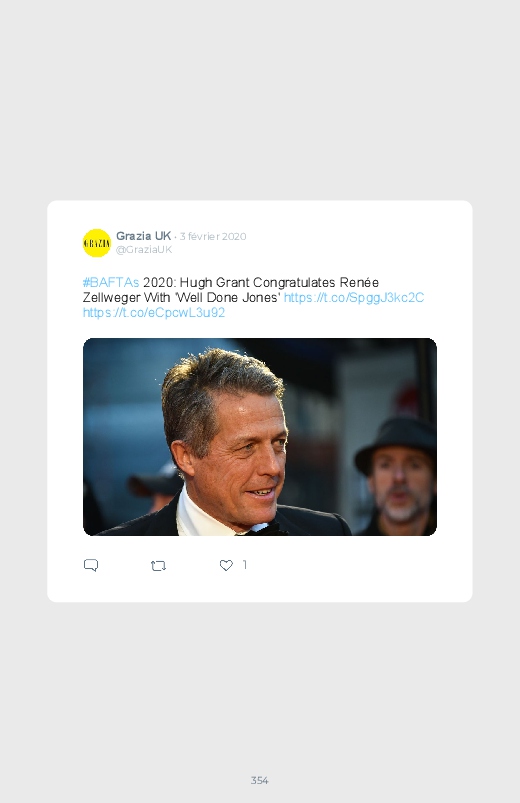The width and height of the screenshot is (520, 803).
Task: Open the t.co/SpggJ3kc2C link
Action: (x=354, y=298)
